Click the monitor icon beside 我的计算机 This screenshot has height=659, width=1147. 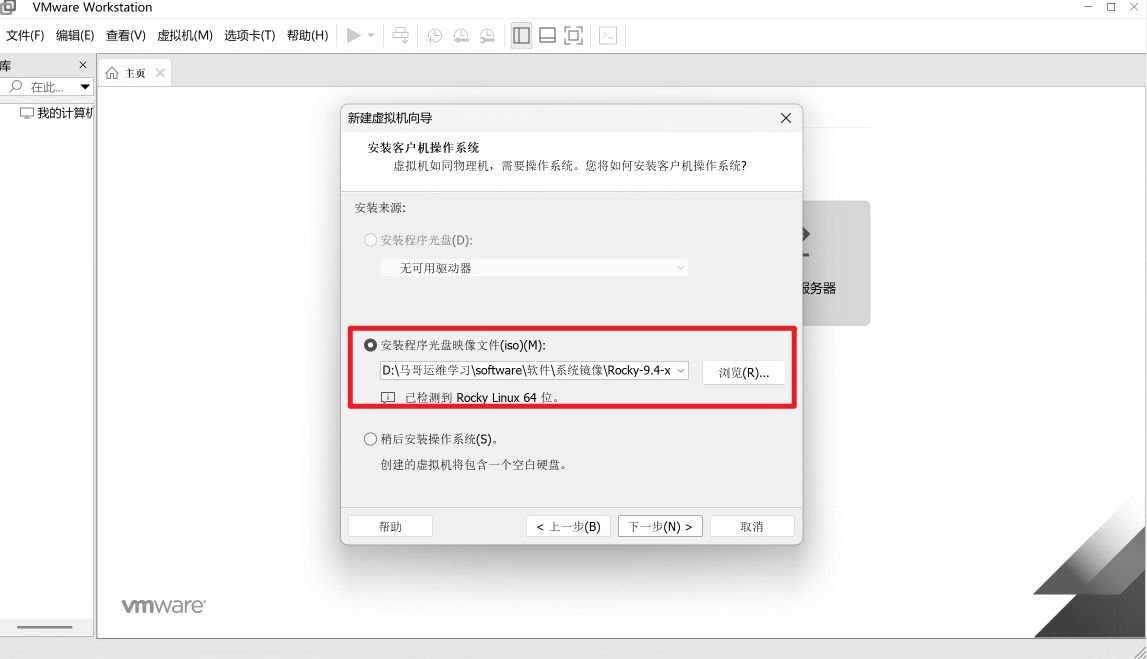point(27,113)
